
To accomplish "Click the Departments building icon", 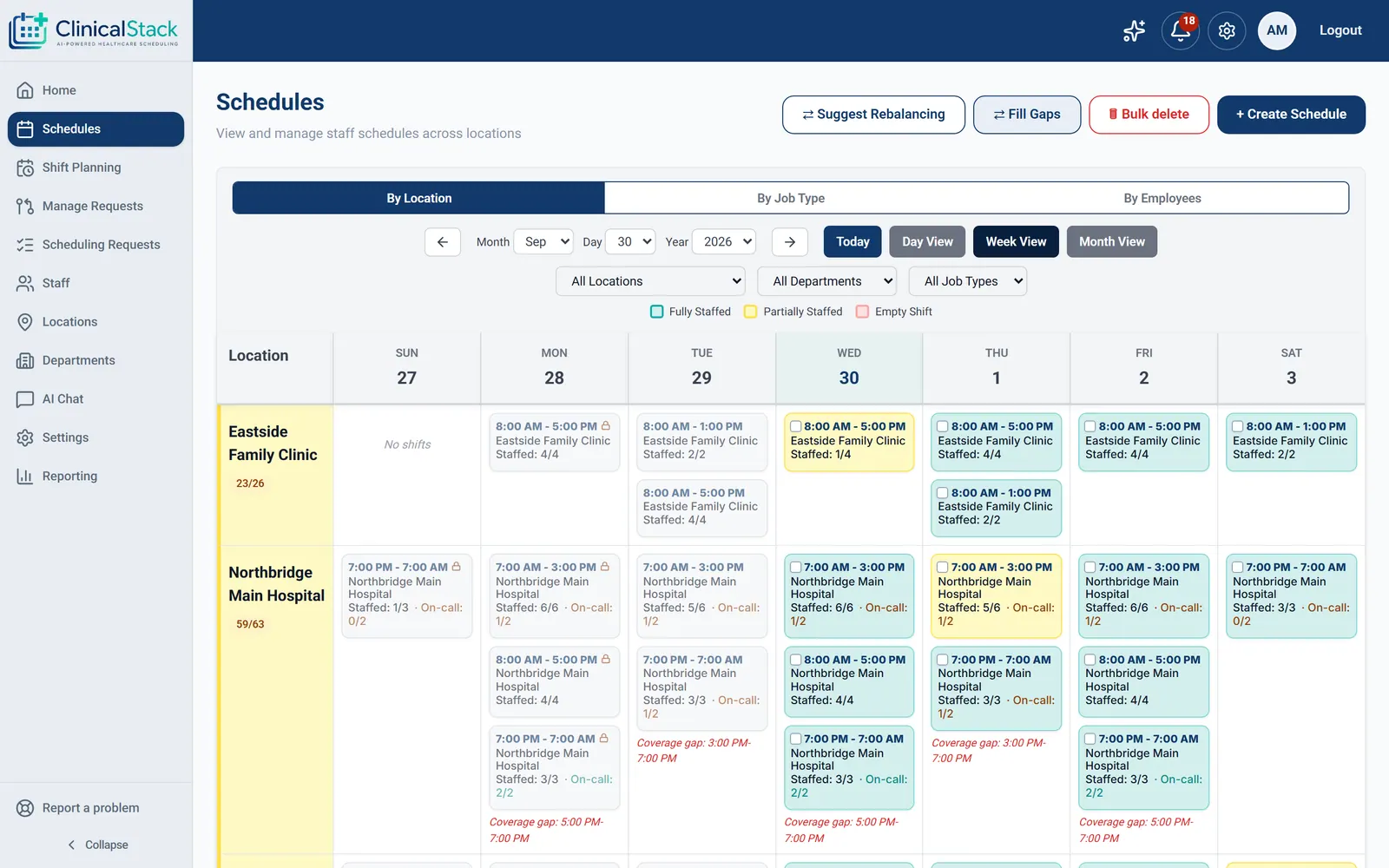I will click(25, 360).
